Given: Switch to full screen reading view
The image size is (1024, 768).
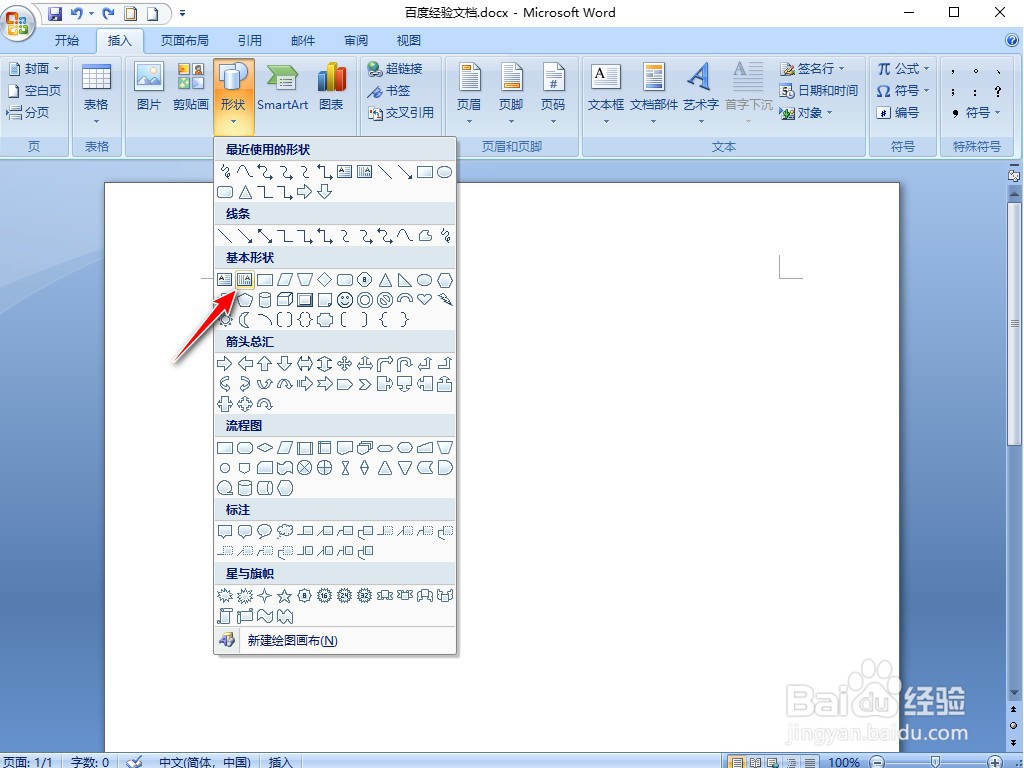Looking at the screenshot, I should pyautogui.click(x=755, y=761).
